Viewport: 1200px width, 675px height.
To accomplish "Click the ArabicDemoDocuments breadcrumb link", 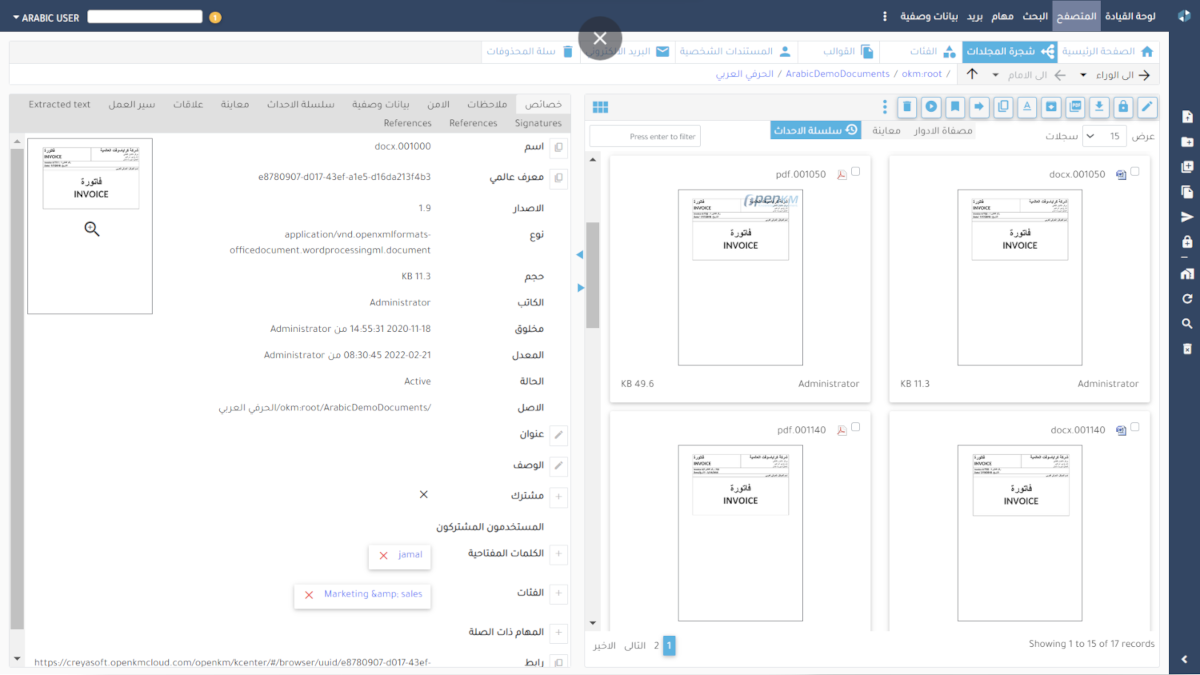I will 838,74.
